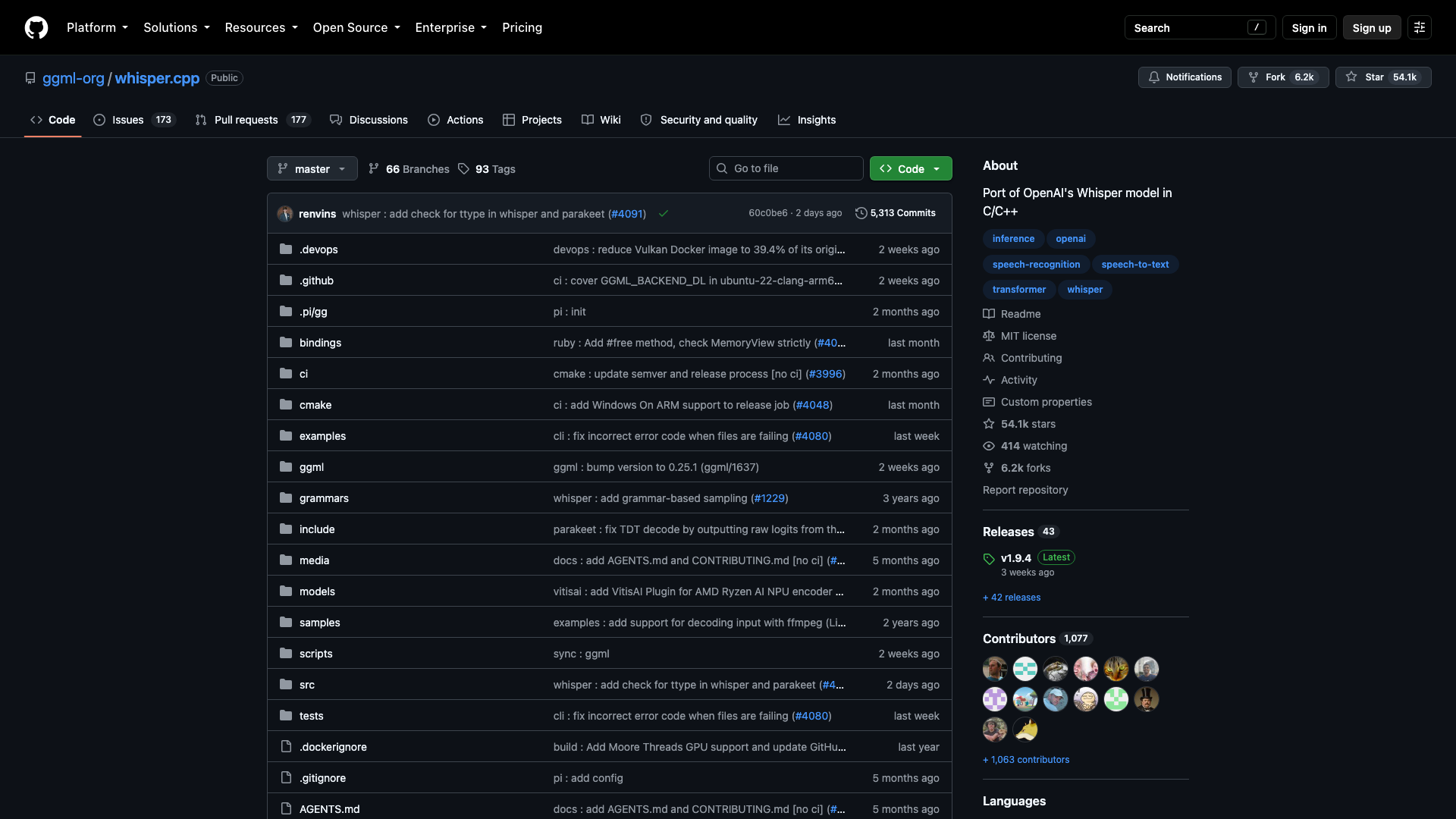1456x819 pixels.
Task: Open the Insights tab
Action: [x=807, y=120]
